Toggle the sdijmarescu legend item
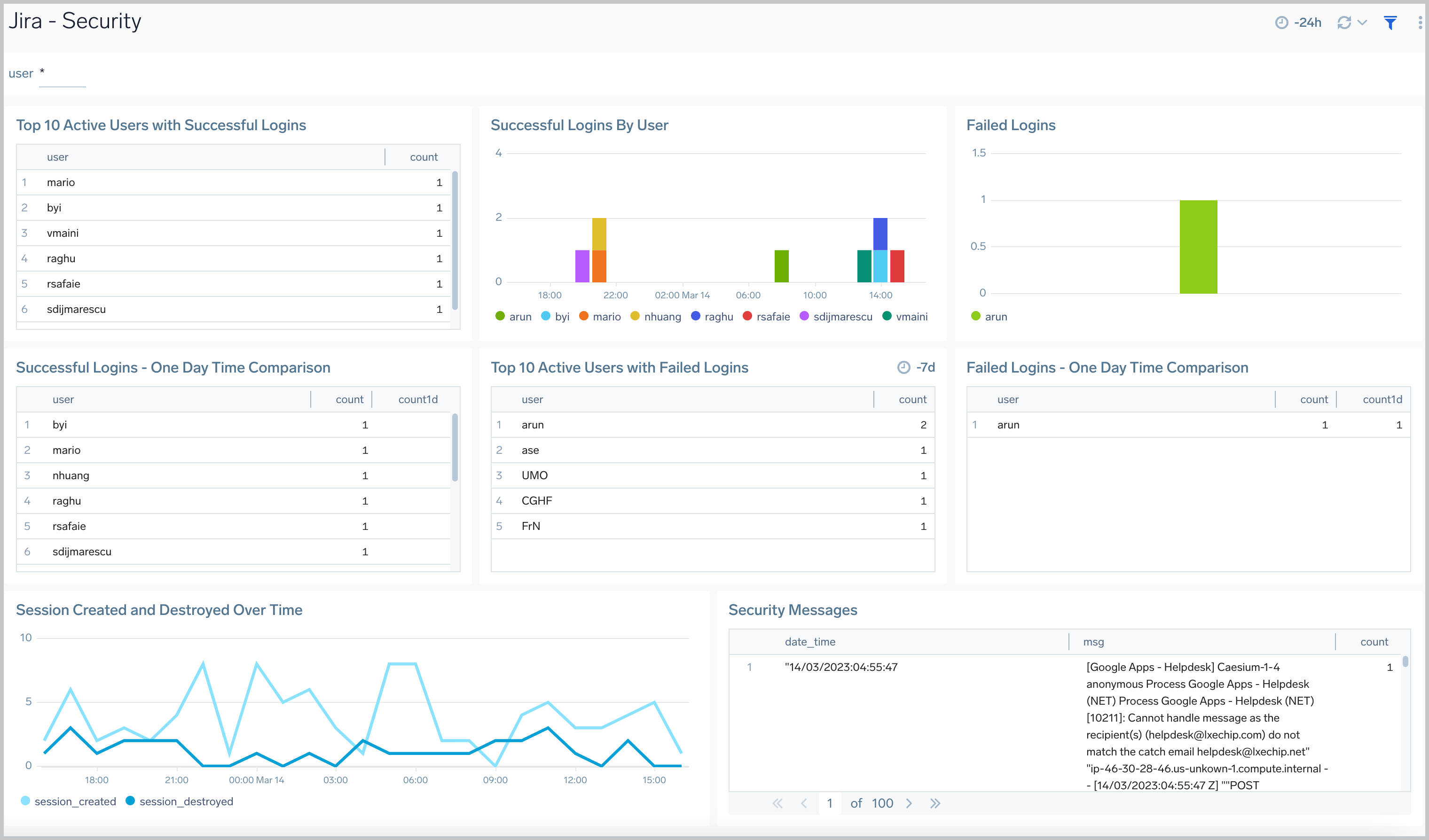1429x840 pixels. click(836, 316)
